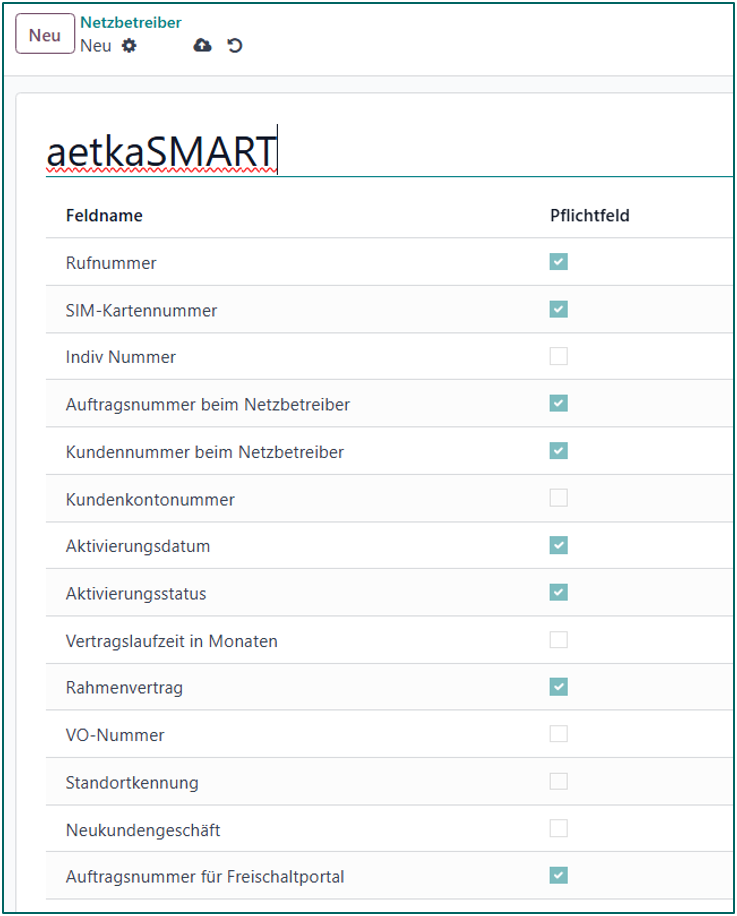Viewport: 737px width, 916px height.
Task: Click the cloud upload save icon
Action: [202, 46]
